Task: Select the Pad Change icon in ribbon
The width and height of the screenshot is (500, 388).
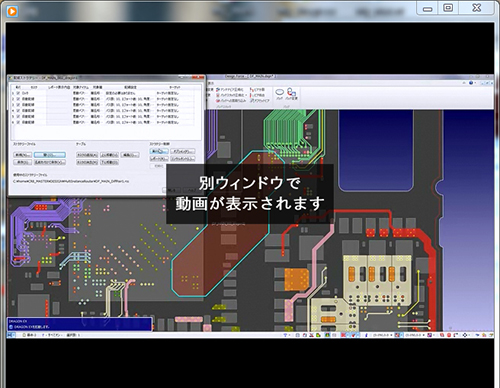Action: pyautogui.click(x=291, y=92)
